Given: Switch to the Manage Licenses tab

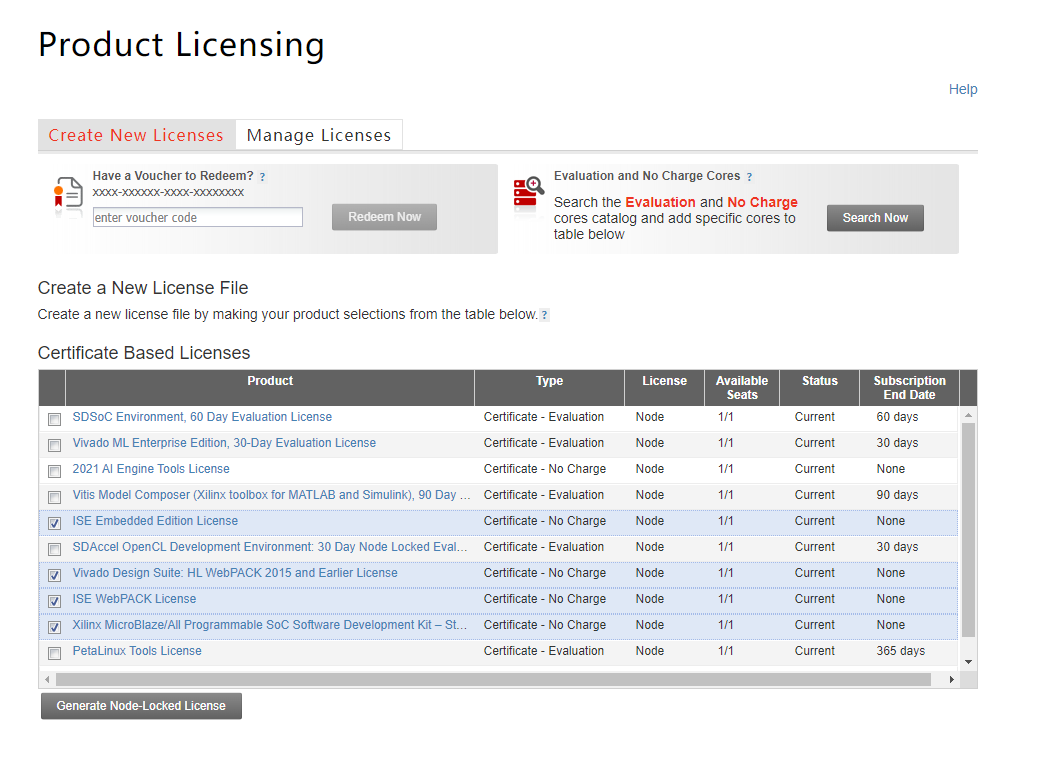Looking at the screenshot, I should 318,134.
